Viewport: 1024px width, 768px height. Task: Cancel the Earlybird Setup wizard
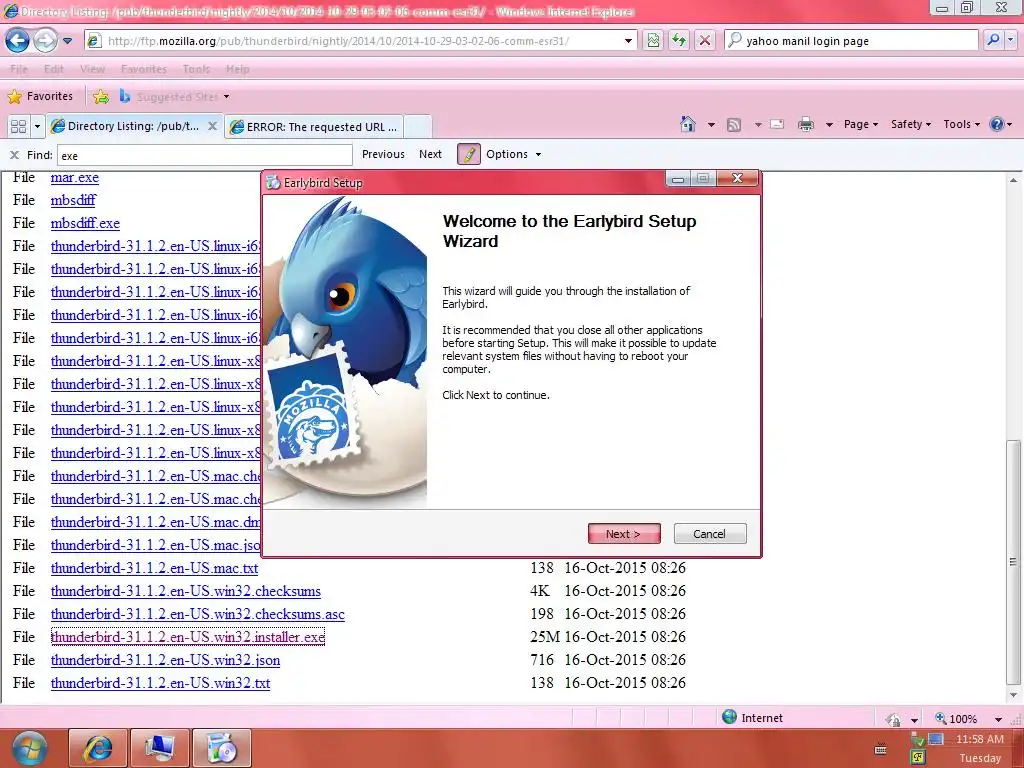coord(710,534)
